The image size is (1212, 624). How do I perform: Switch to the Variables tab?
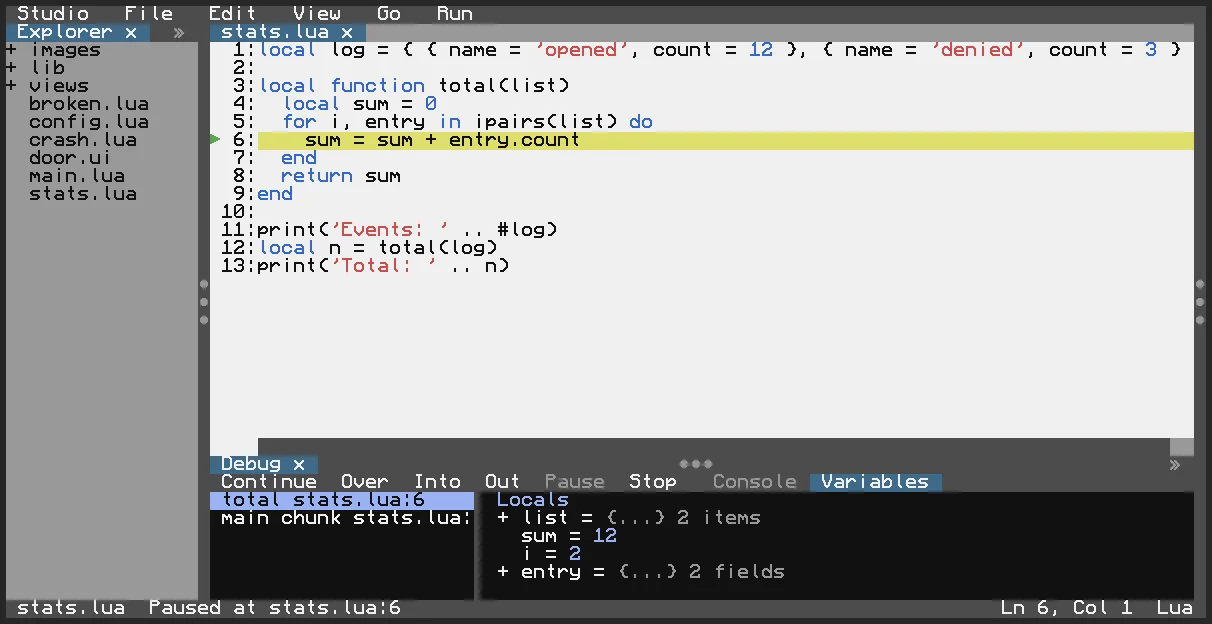pos(875,482)
